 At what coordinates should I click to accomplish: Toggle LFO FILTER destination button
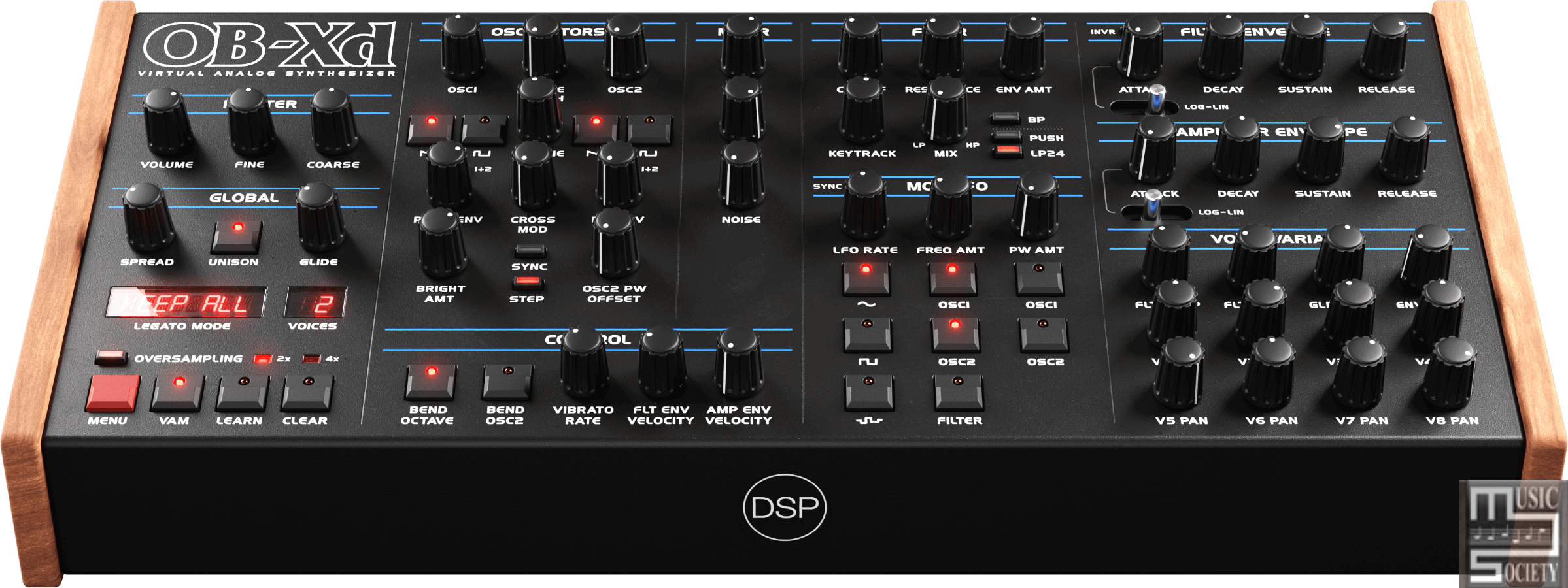[959, 391]
